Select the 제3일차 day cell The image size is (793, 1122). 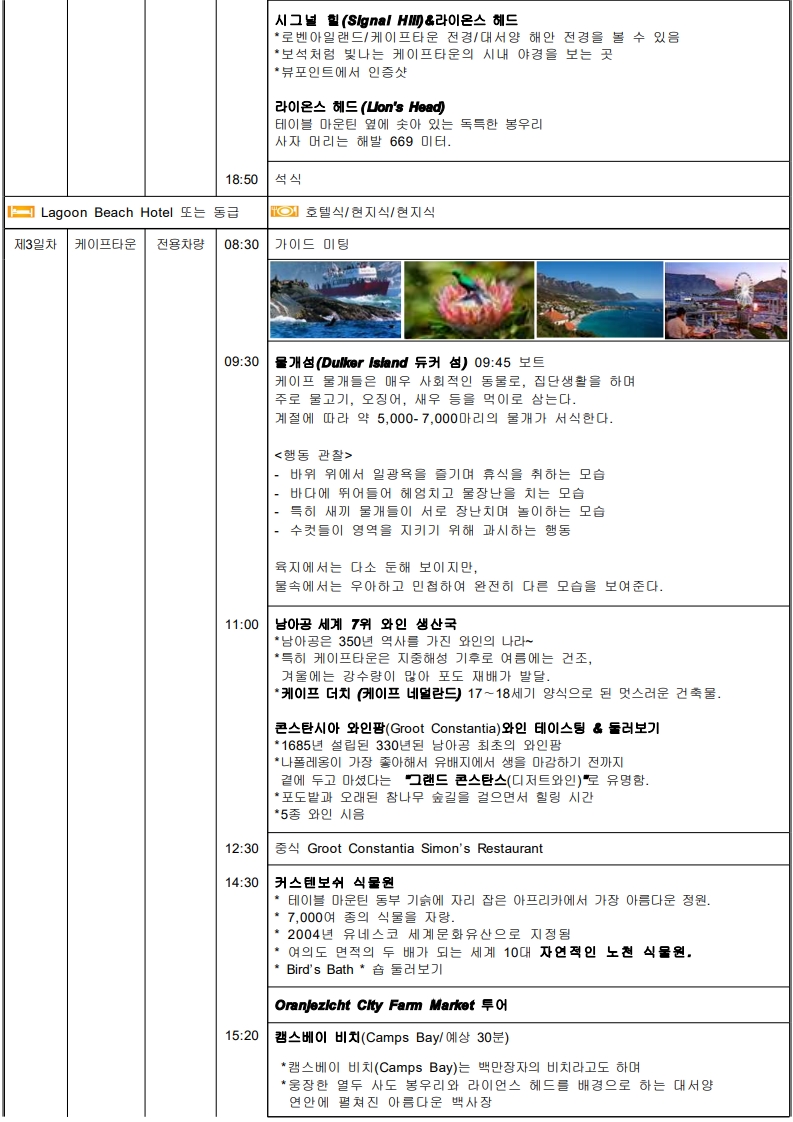pos(35,244)
